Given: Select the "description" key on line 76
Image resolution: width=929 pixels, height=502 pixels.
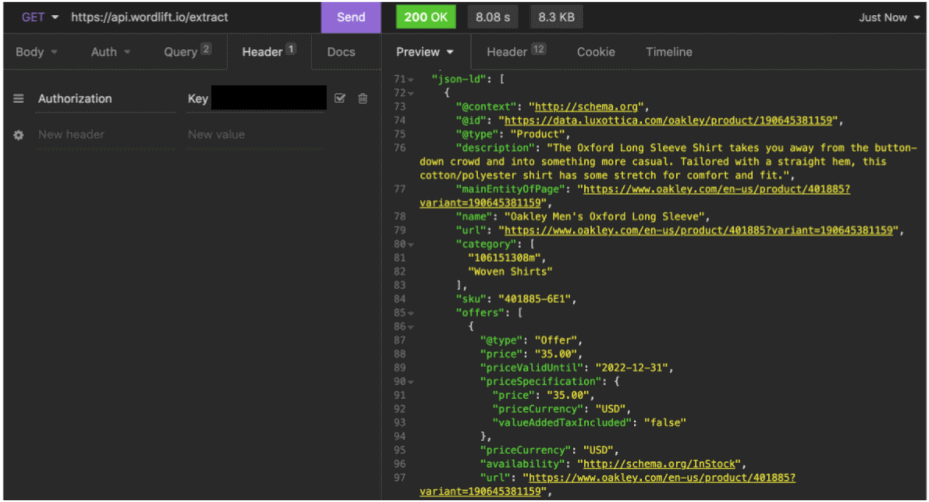Looking at the screenshot, I should coord(495,148).
